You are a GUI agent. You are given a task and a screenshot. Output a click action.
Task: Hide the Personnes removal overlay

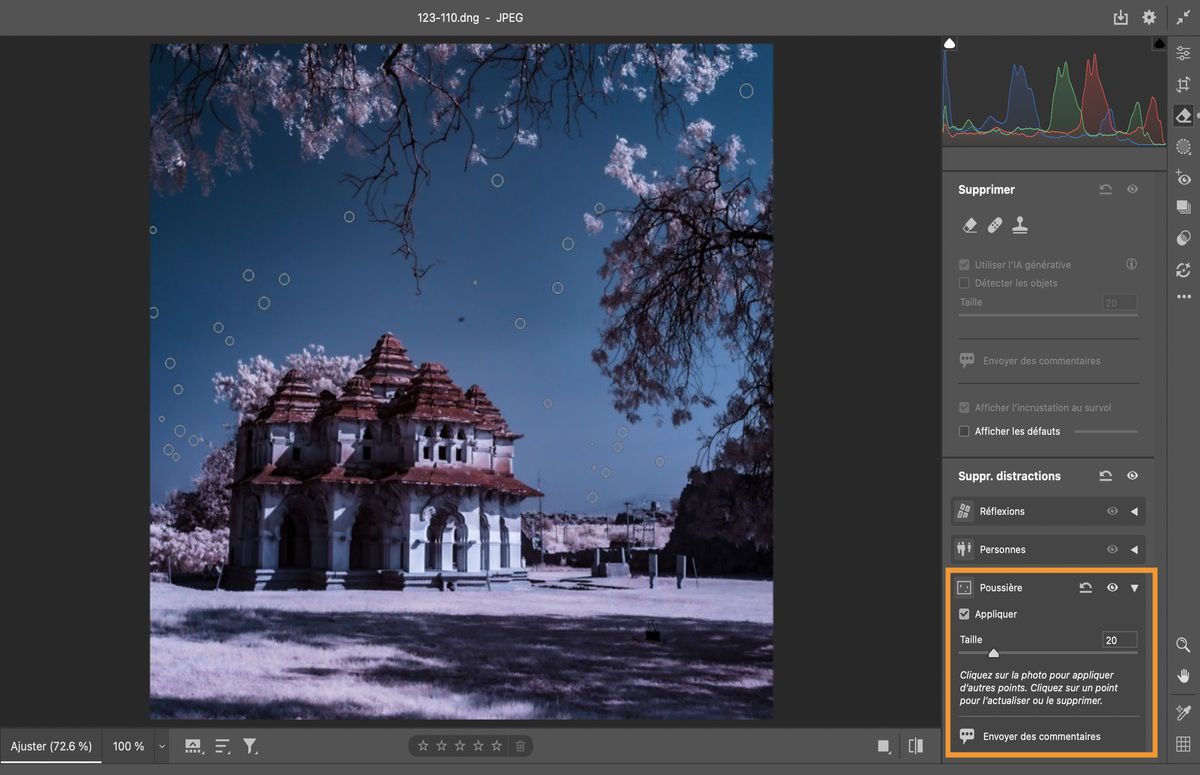(x=1112, y=548)
